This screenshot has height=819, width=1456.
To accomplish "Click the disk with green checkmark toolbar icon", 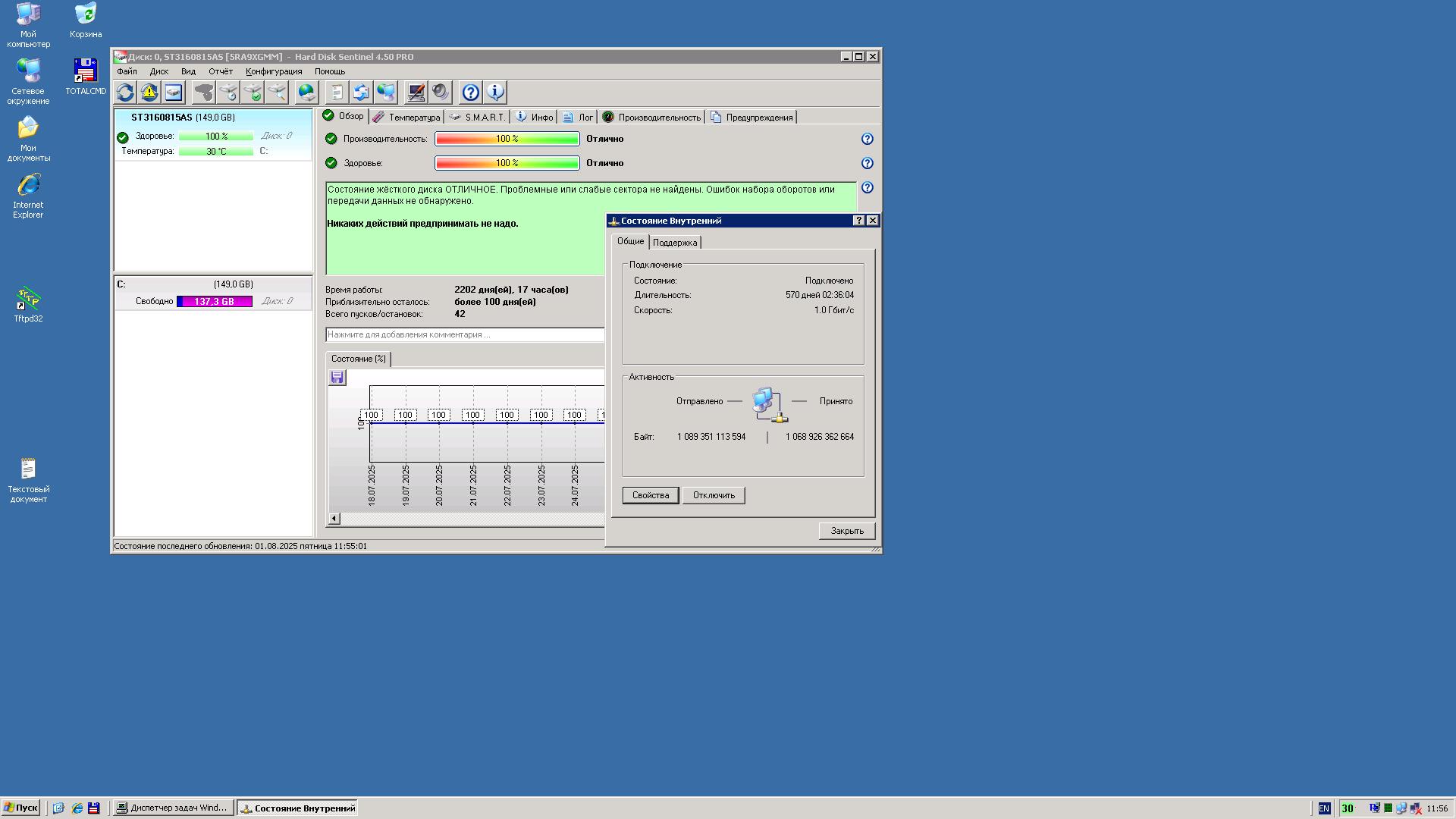I will pos(253,93).
